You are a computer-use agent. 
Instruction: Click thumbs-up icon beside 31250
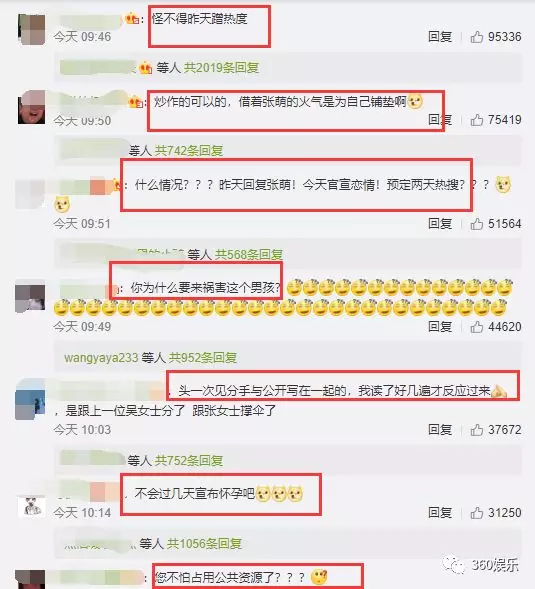(x=477, y=513)
